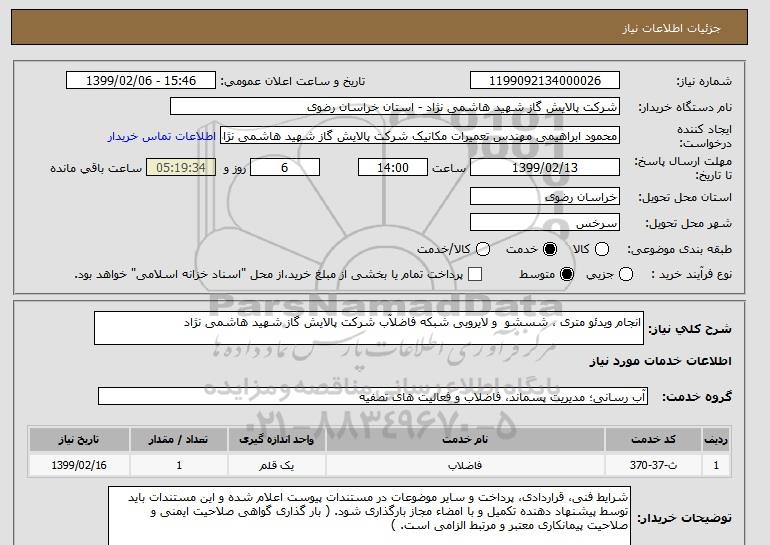Click the نوع فرآیند خرید label

point(691,274)
